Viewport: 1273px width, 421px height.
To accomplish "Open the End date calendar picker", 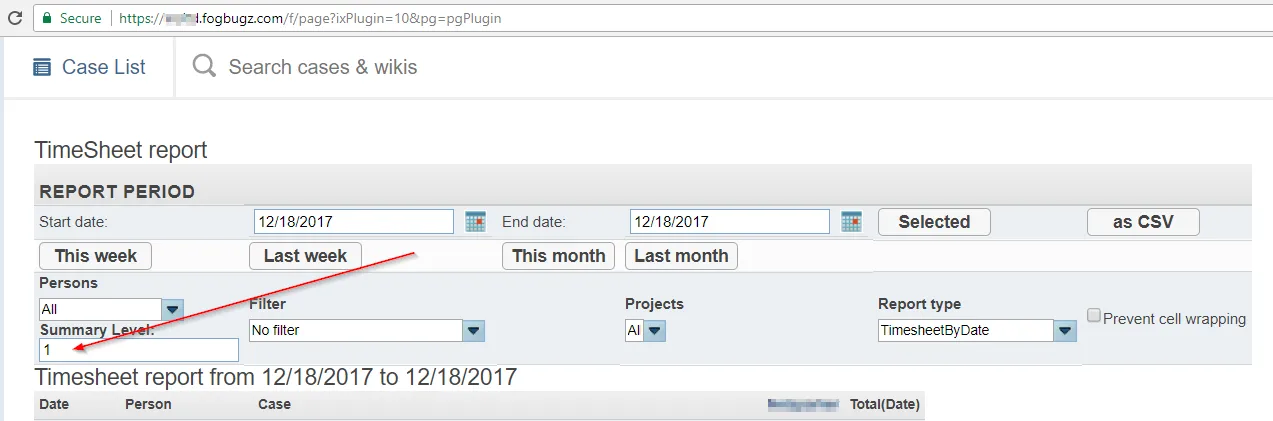I will (851, 221).
